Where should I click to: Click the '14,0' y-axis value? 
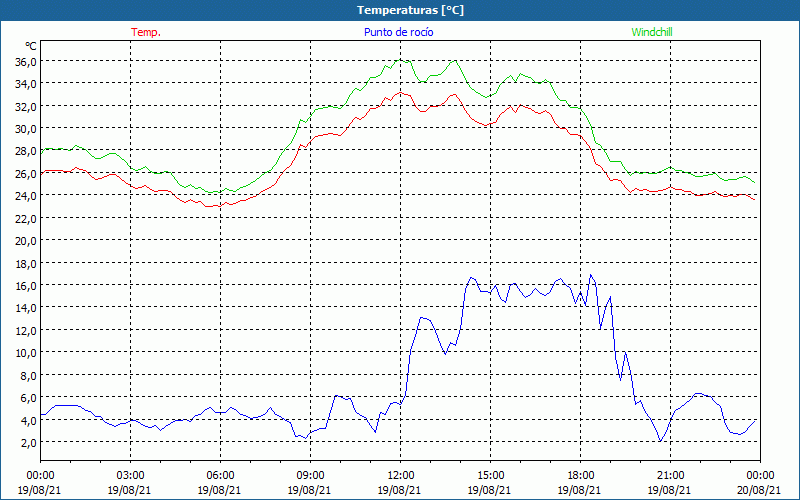click(26, 308)
